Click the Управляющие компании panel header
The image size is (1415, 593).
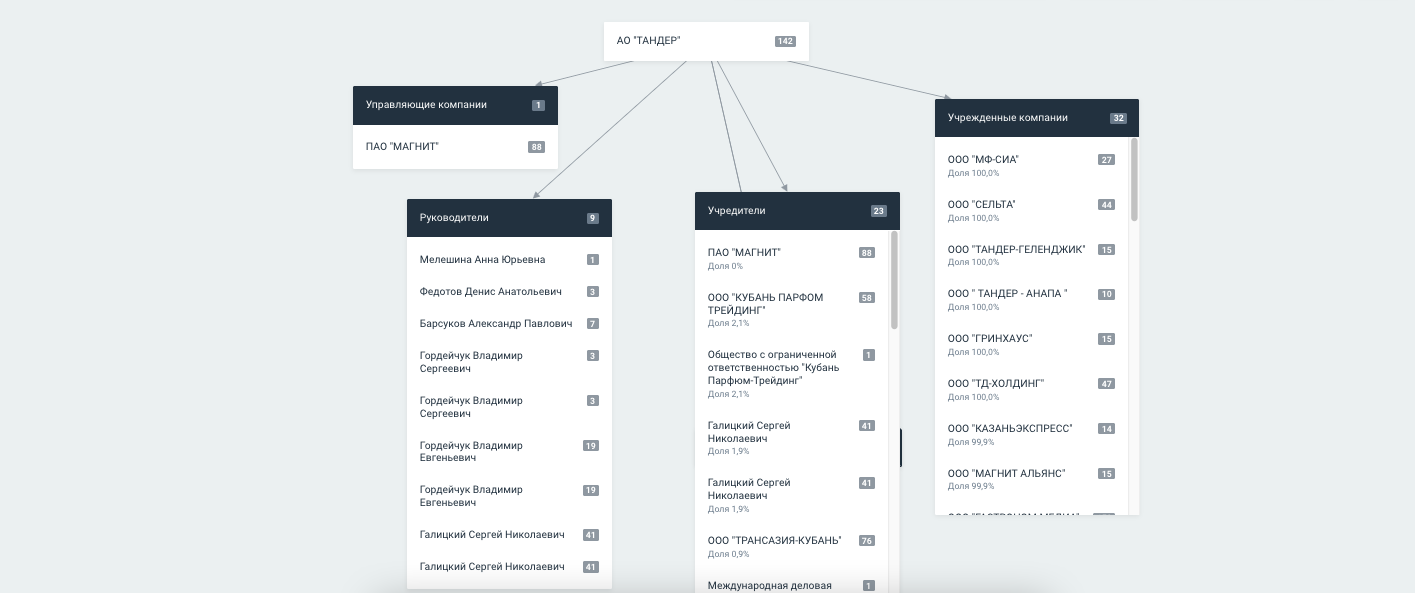point(455,105)
